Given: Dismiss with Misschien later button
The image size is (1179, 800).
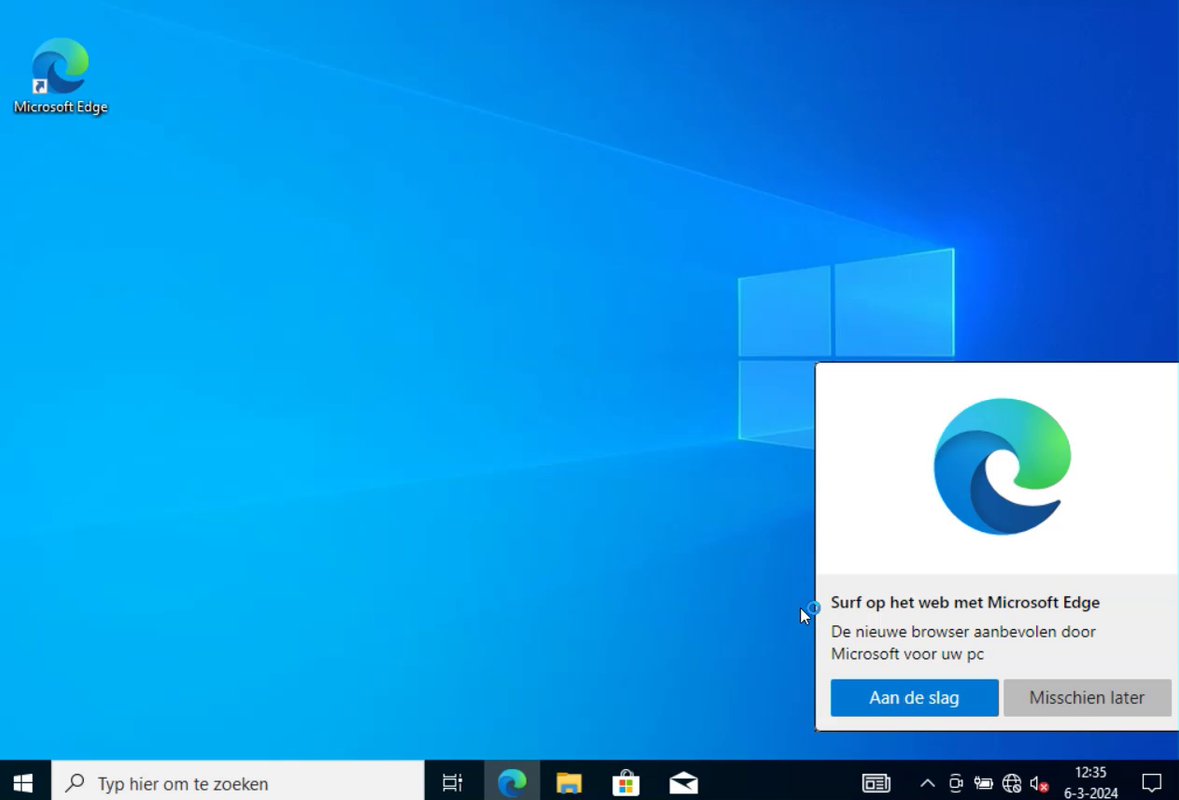Looking at the screenshot, I should (x=1087, y=698).
